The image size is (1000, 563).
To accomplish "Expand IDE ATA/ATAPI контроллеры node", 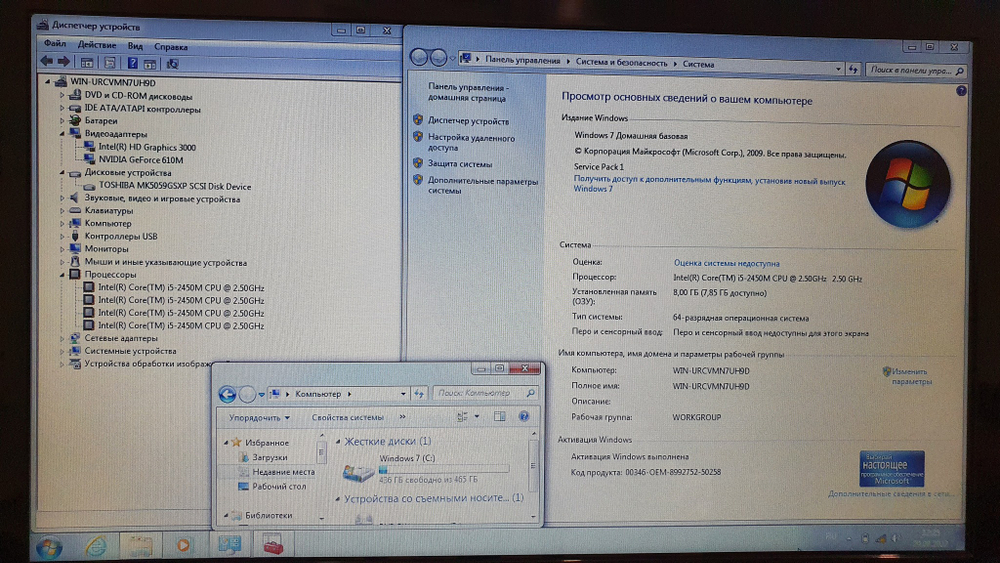I will tap(62, 108).
